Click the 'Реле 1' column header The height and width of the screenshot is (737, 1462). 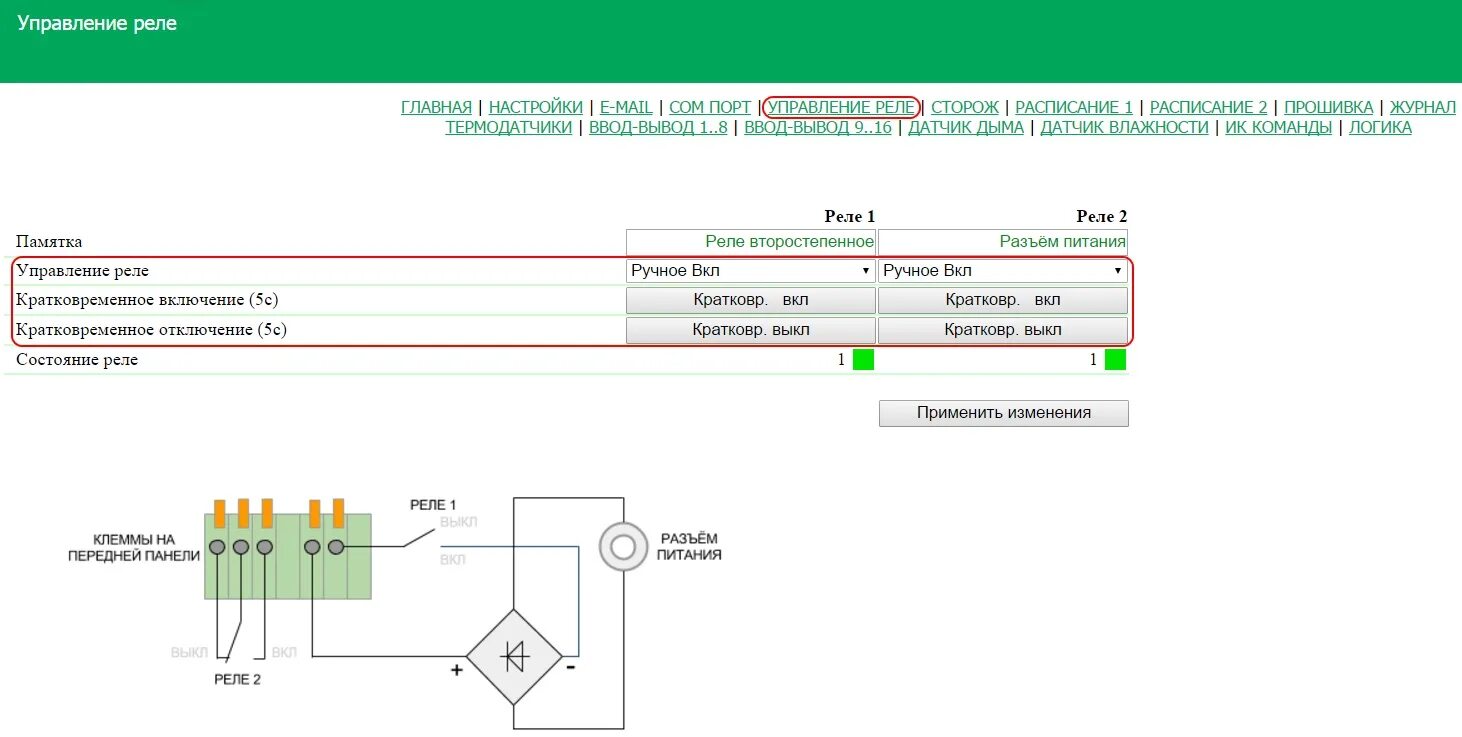coord(850,216)
